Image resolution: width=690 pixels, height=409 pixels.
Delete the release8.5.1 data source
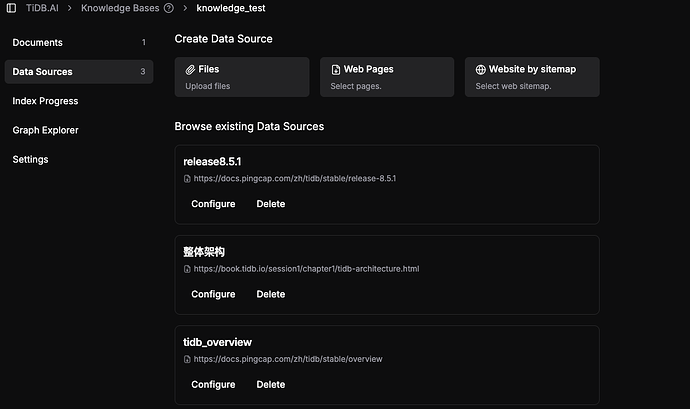pyautogui.click(x=270, y=204)
